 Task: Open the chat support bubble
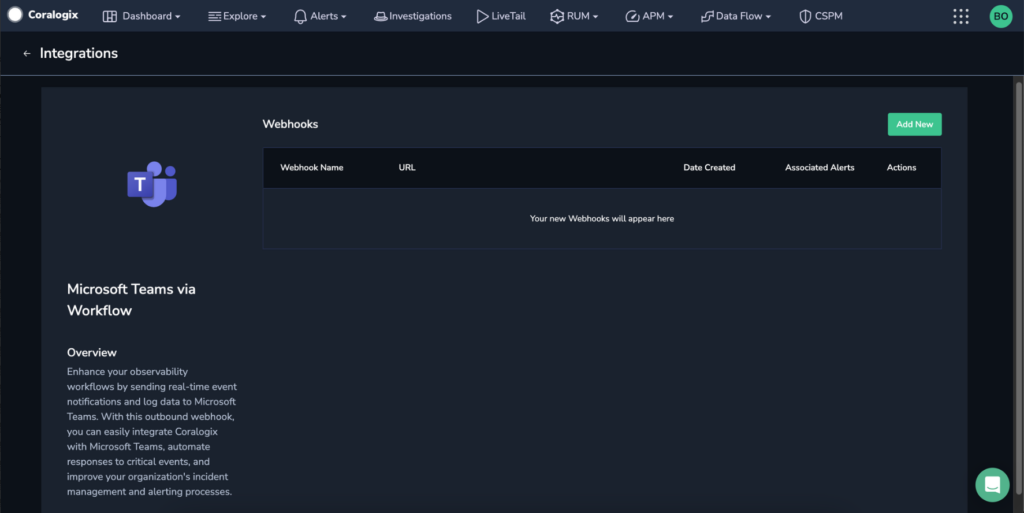(x=992, y=484)
